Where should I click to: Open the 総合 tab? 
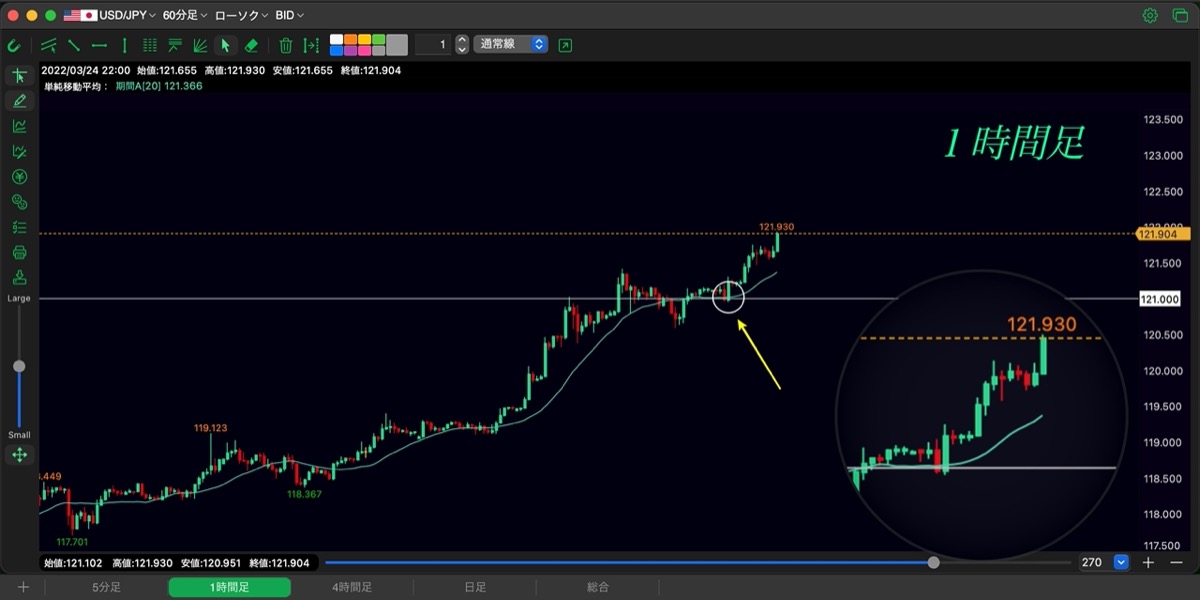pos(598,588)
